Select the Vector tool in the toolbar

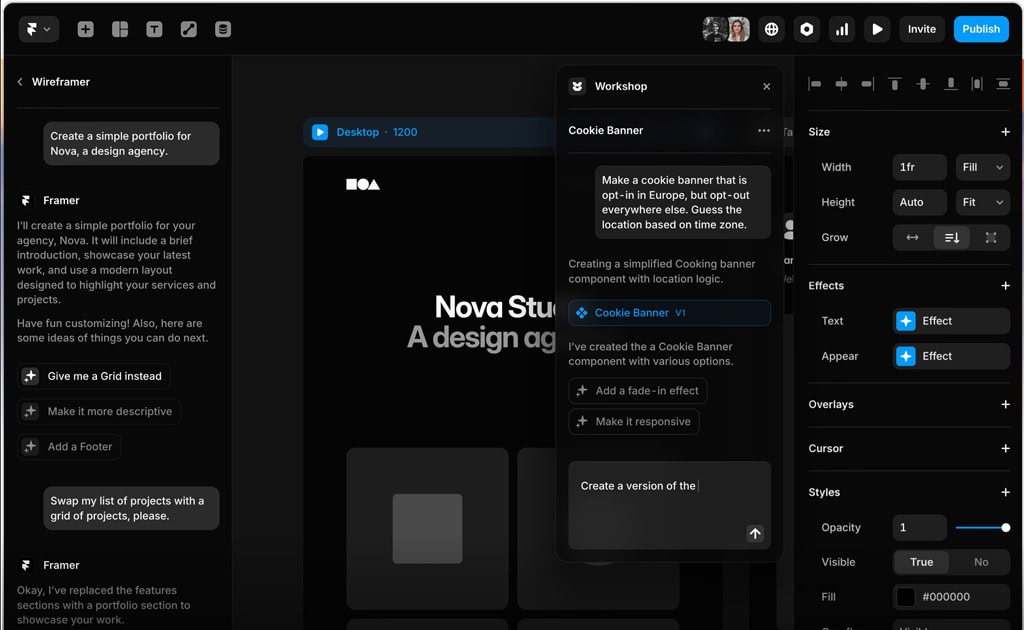188,29
